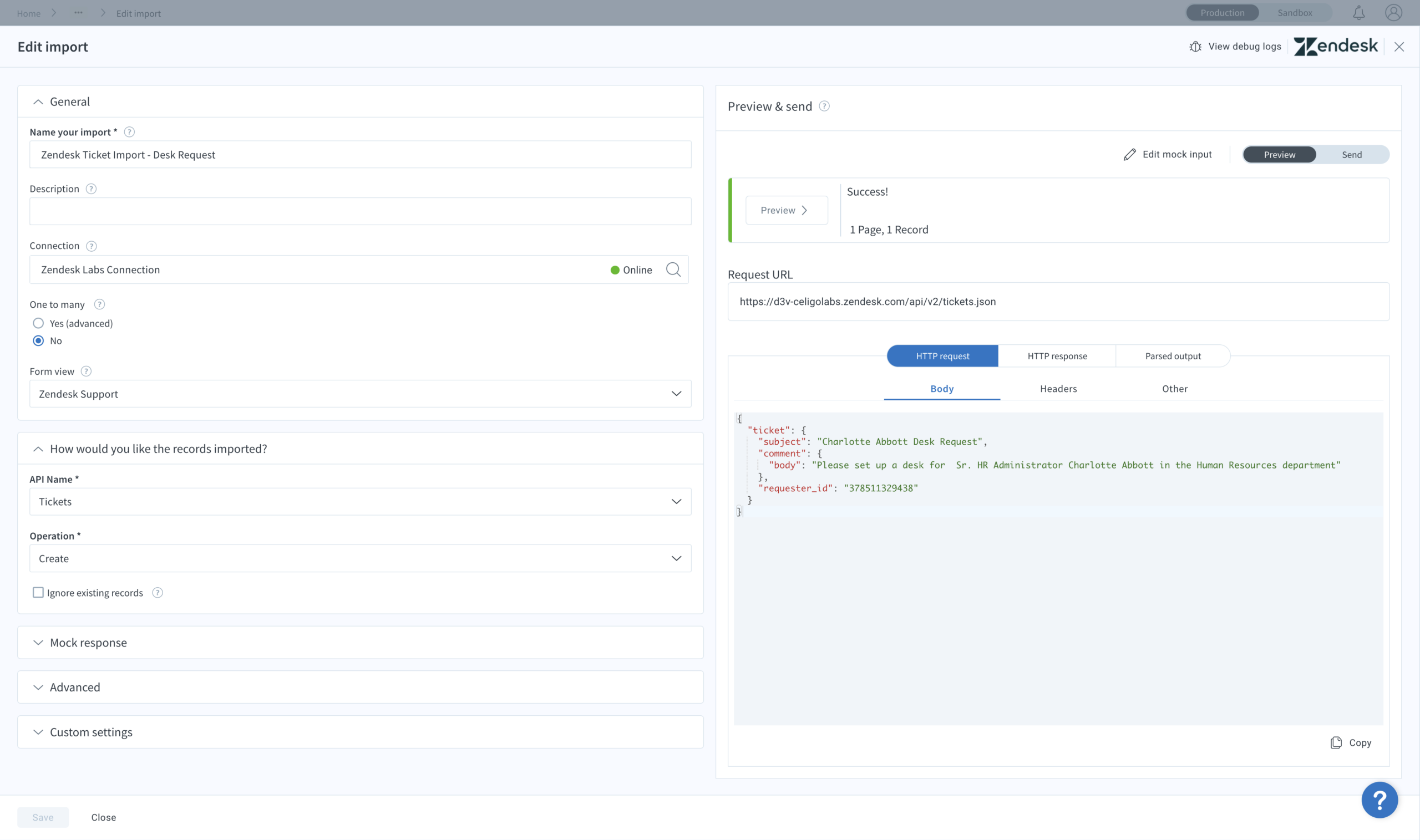The width and height of the screenshot is (1420, 840).
Task: Expand the Custom settings section
Action: 38,732
